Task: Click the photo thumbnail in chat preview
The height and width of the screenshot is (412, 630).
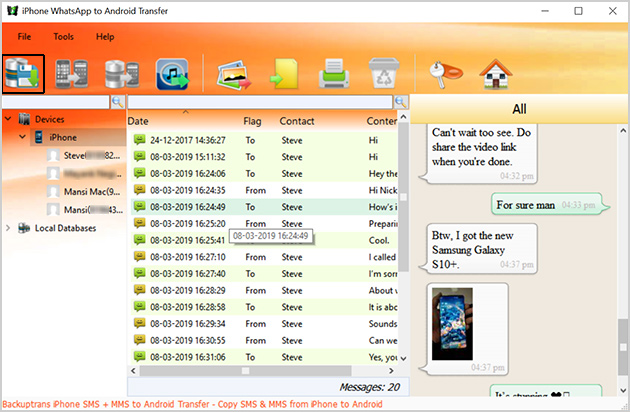Action: [452, 324]
